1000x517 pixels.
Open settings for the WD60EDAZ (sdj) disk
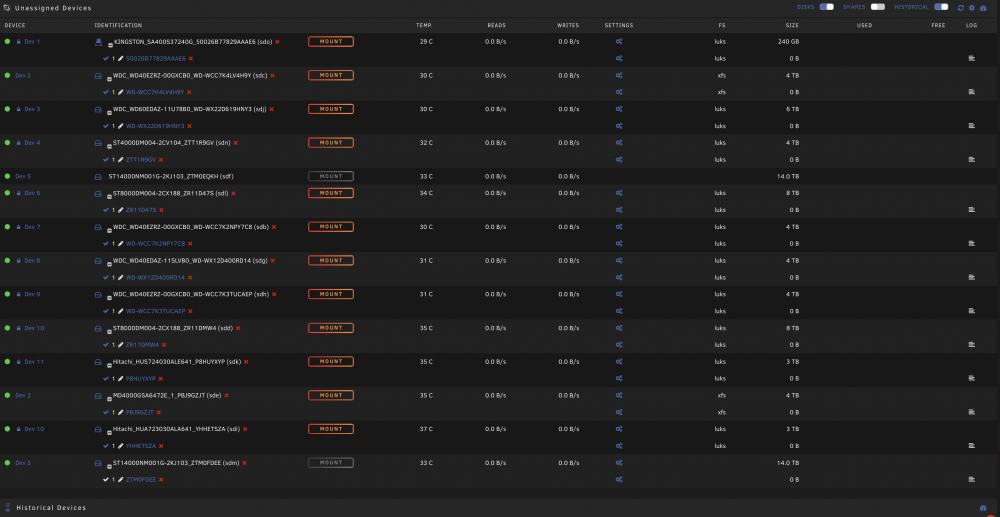619,109
